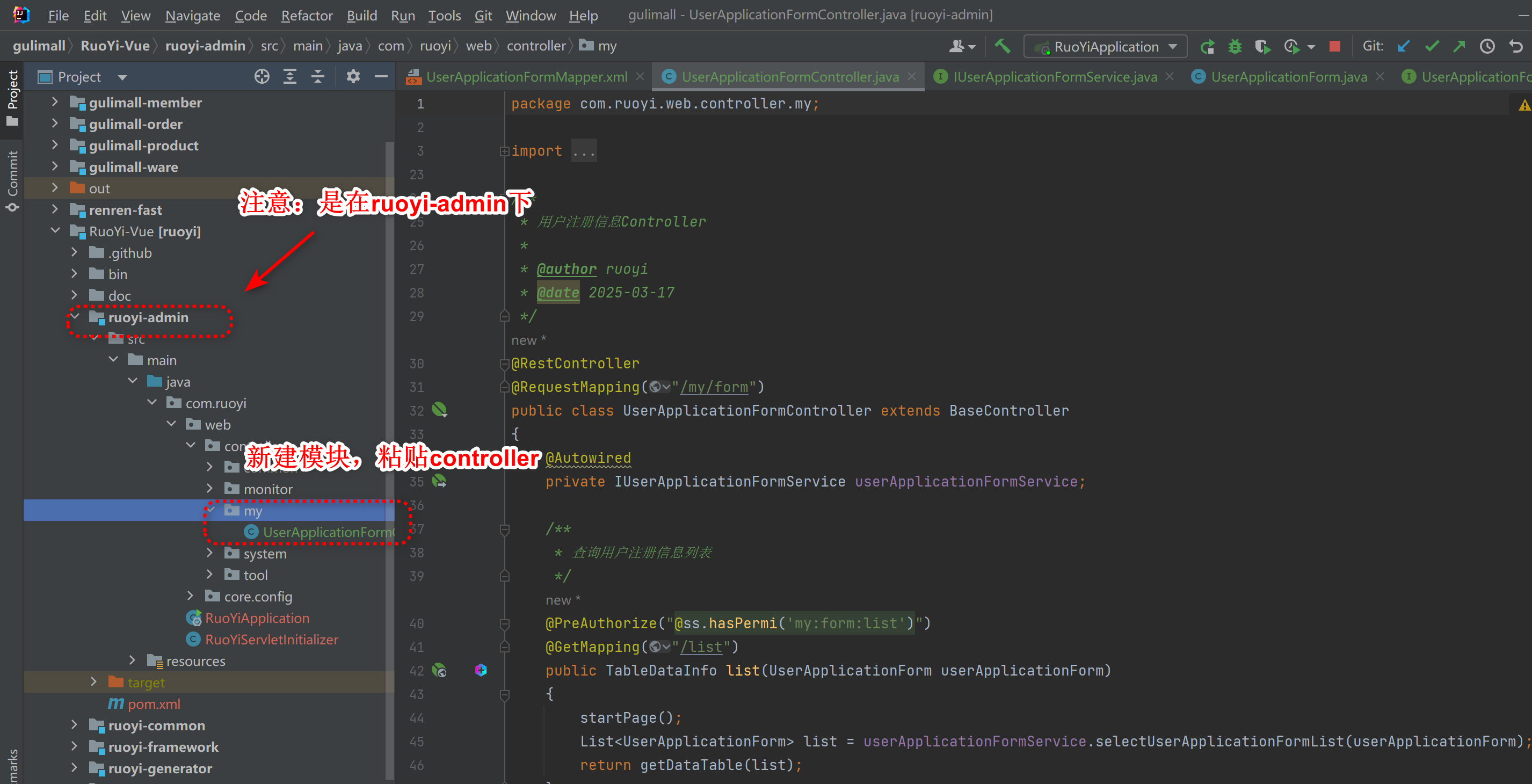Click the Debug bug icon in the toolbar
Image resolution: width=1532 pixels, height=784 pixels.
pos(1235,46)
